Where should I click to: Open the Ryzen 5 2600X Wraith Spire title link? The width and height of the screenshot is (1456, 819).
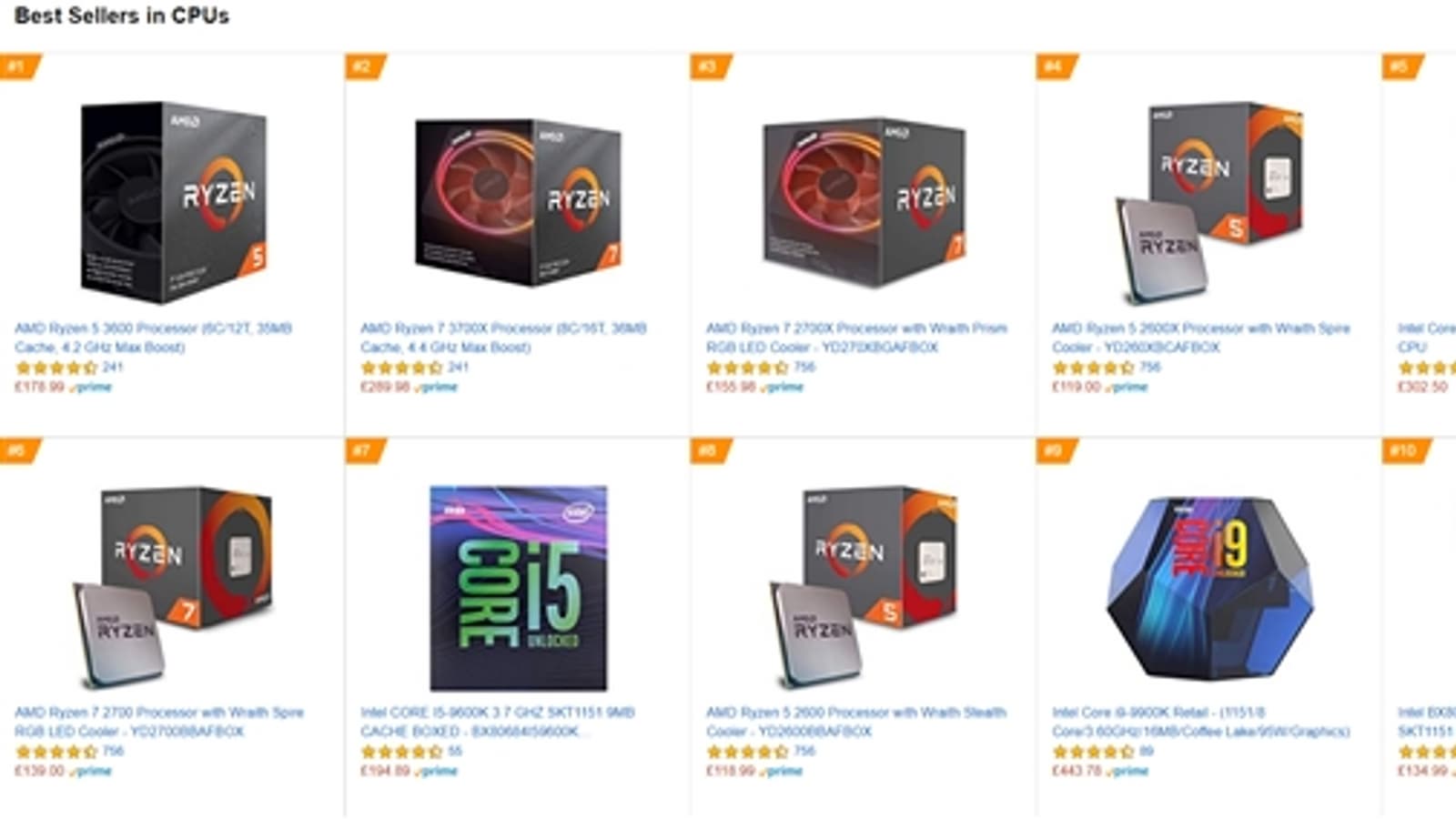tap(1200, 338)
